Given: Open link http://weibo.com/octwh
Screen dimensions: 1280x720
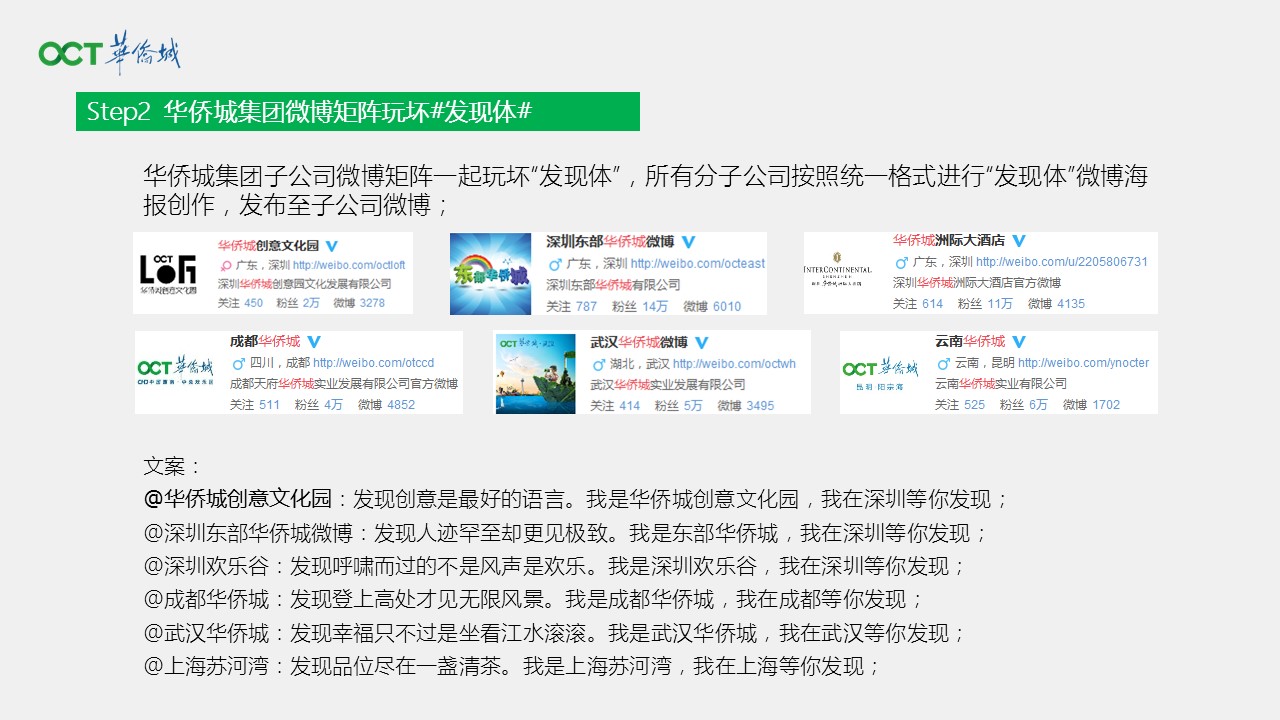Looking at the screenshot, I should coord(734,364).
